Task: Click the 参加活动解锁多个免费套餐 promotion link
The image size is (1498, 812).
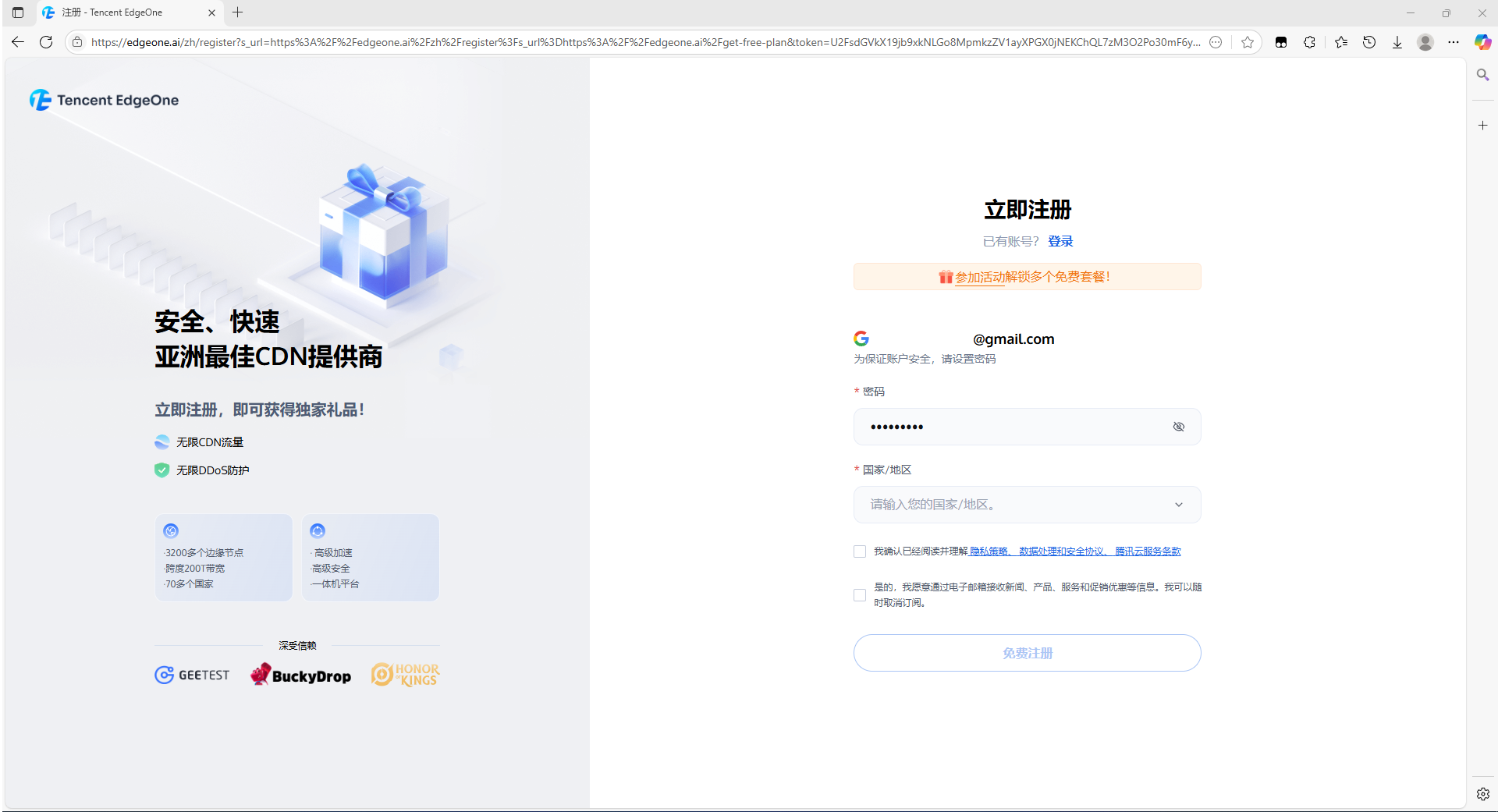Action: click(1034, 276)
